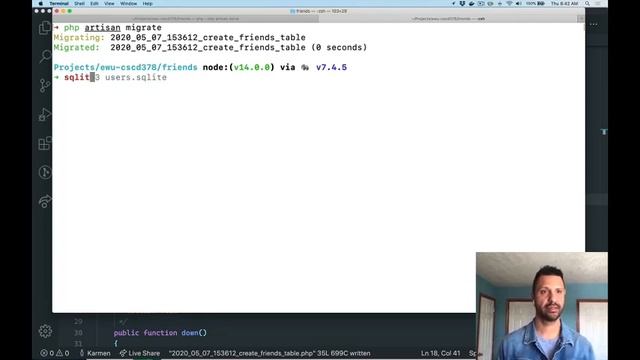The width and height of the screenshot is (640, 360).
Task: Click the Wi-Fi icon in menu bar
Action: point(509,3)
